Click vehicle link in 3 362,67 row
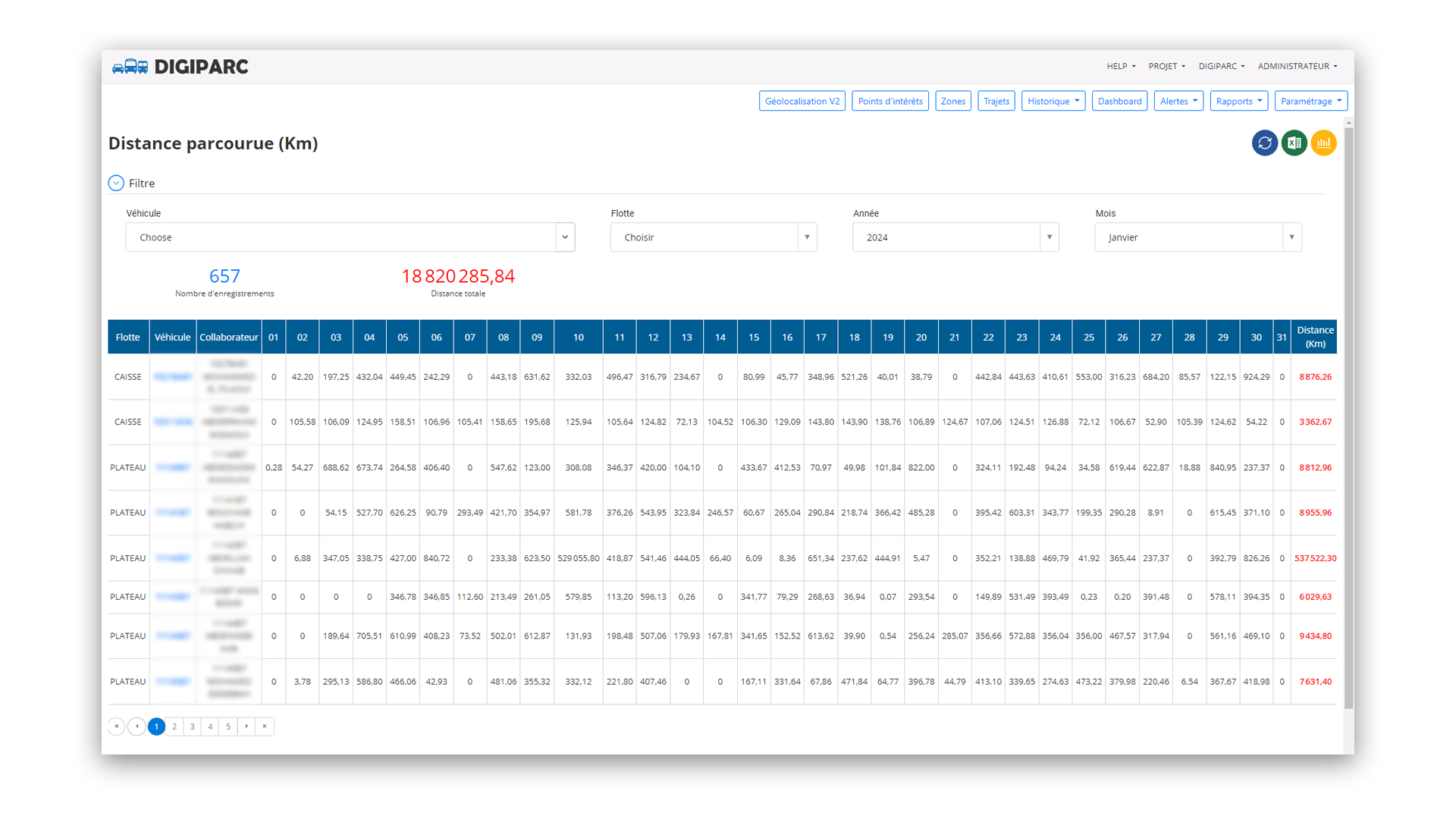This screenshot has height=819, width=1456. tap(172, 422)
